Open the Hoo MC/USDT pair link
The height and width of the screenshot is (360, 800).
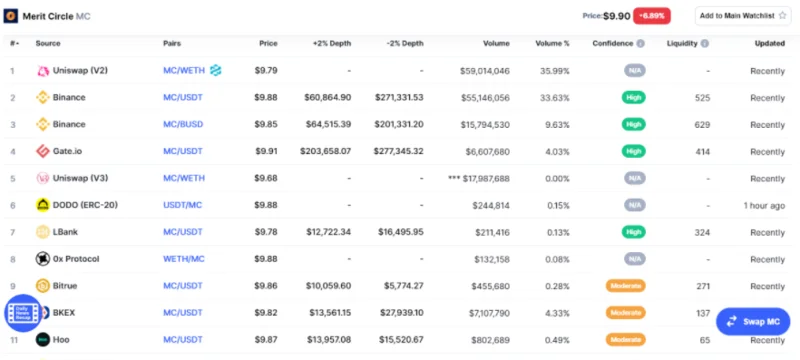tap(183, 340)
